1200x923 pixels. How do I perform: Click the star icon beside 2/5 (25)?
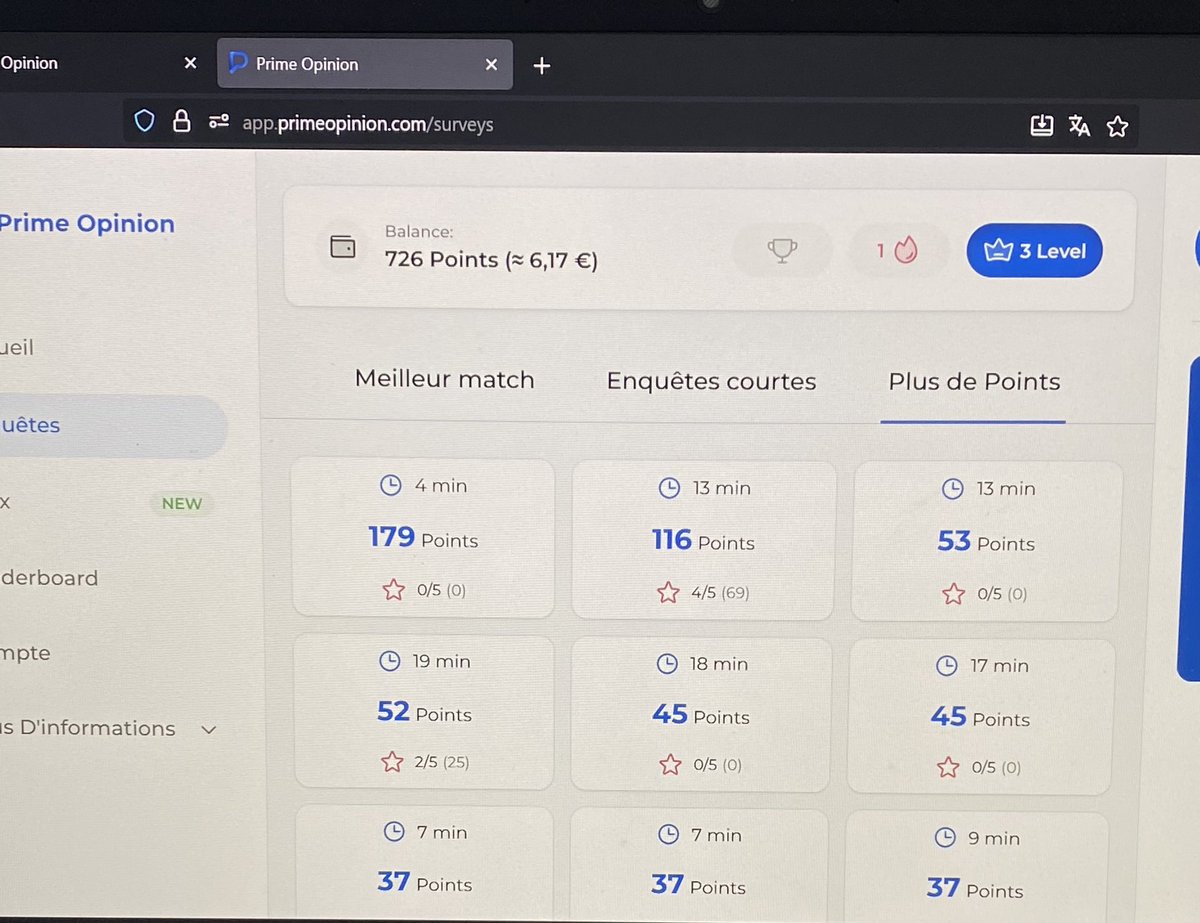[x=391, y=763]
